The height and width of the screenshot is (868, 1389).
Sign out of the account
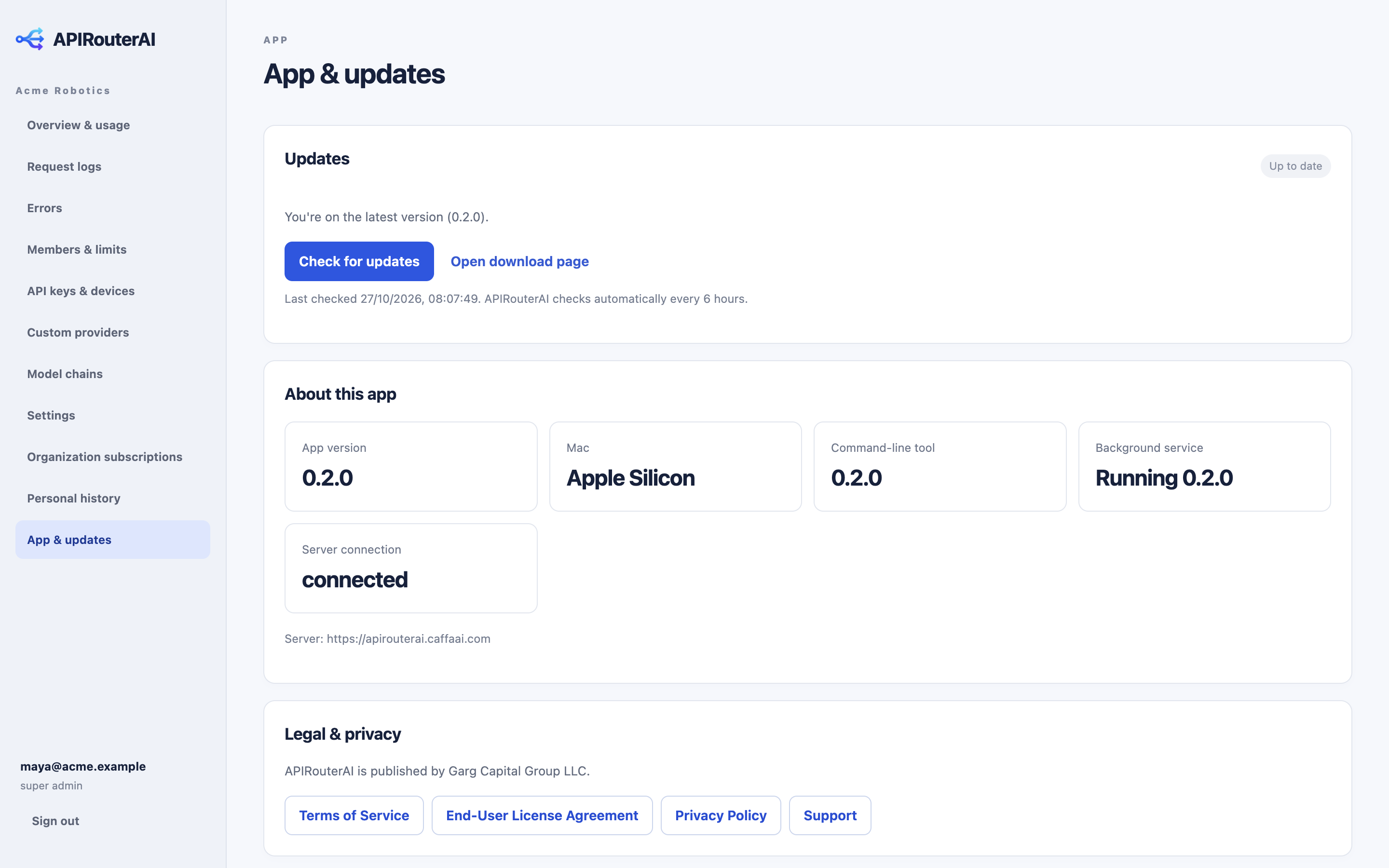tap(55, 821)
